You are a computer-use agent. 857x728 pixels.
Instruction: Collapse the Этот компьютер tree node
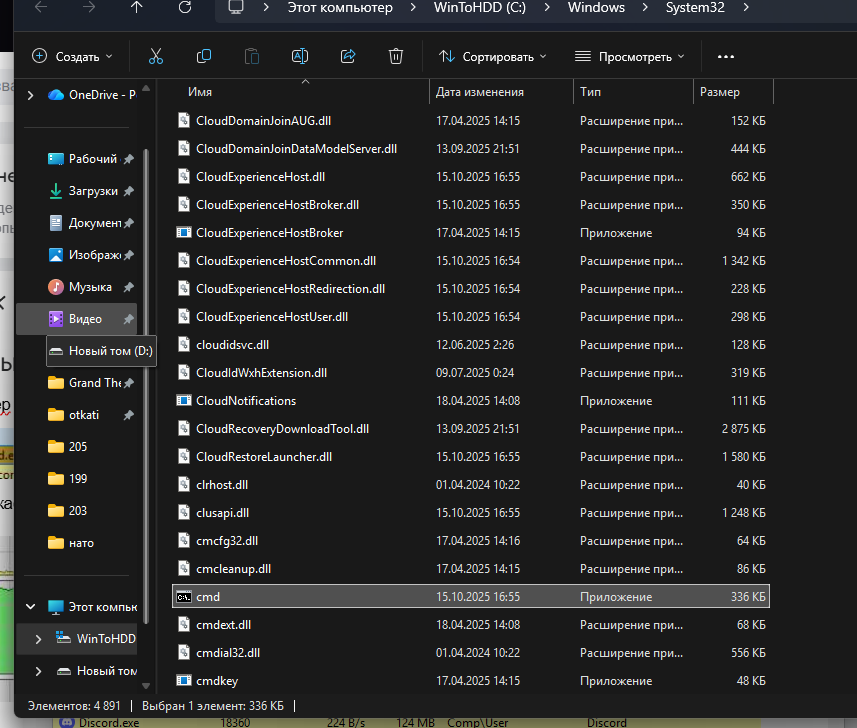pyautogui.click(x=30, y=607)
